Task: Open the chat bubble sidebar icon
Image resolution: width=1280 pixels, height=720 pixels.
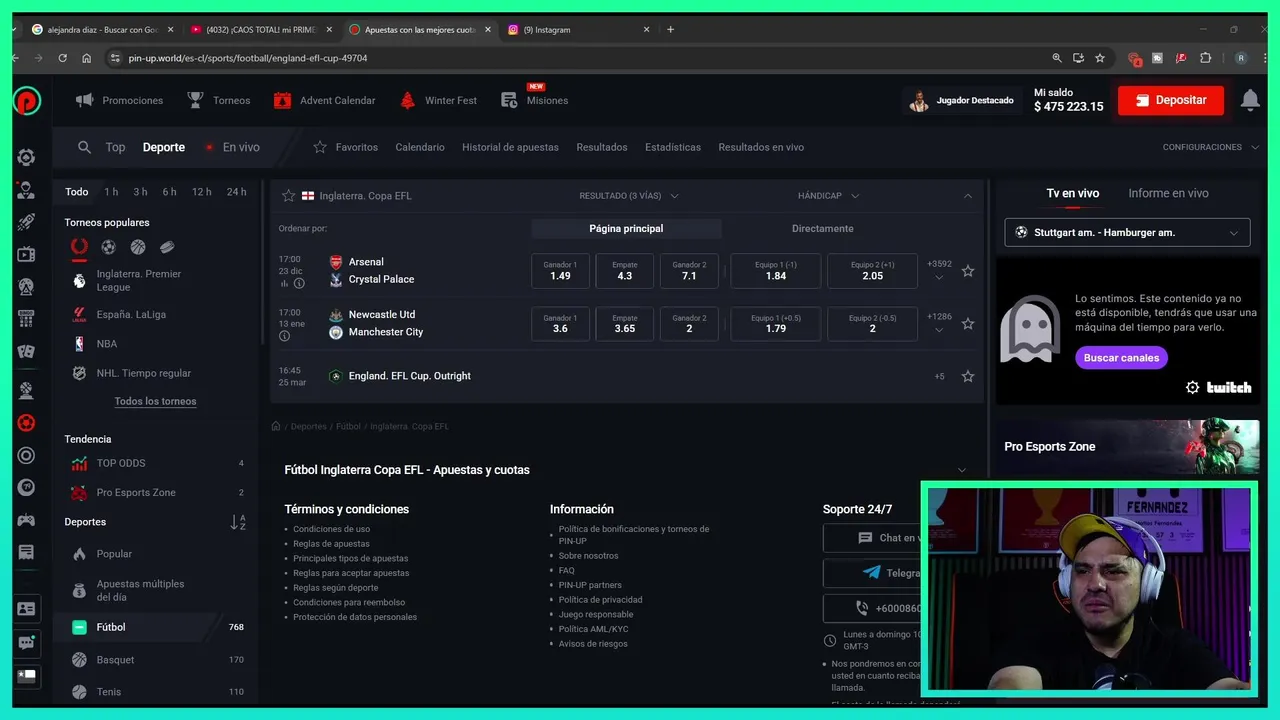Action: 27,643
